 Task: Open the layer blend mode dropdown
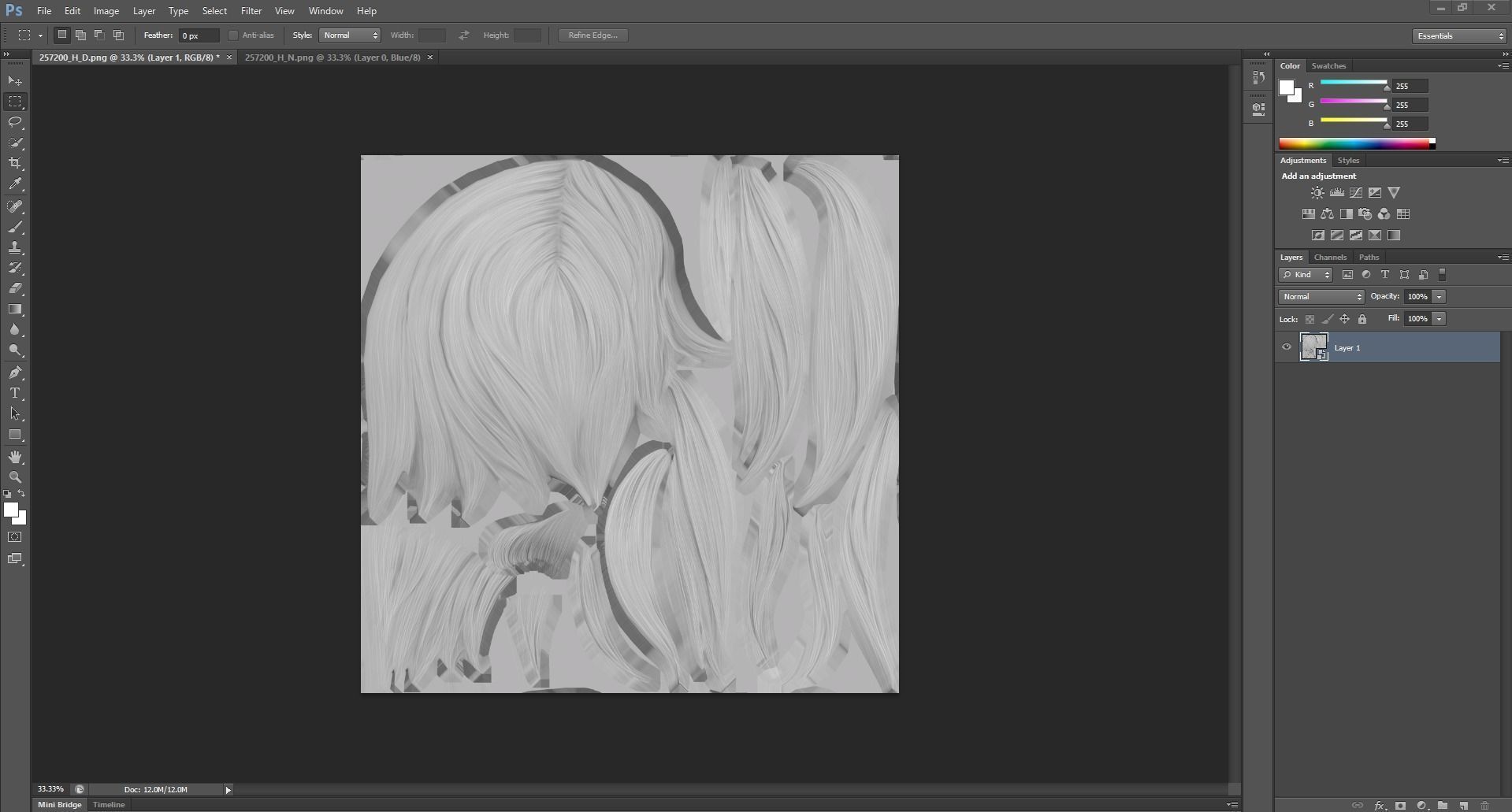pyautogui.click(x=1321, y=297)
